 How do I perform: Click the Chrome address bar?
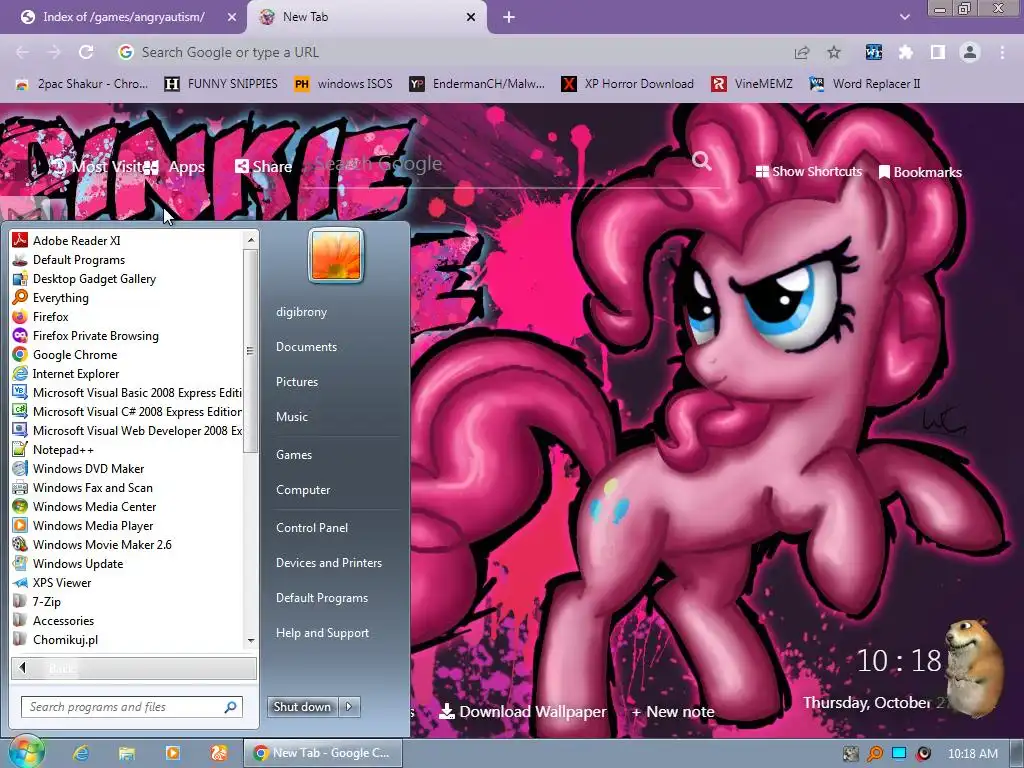[451, 52]
